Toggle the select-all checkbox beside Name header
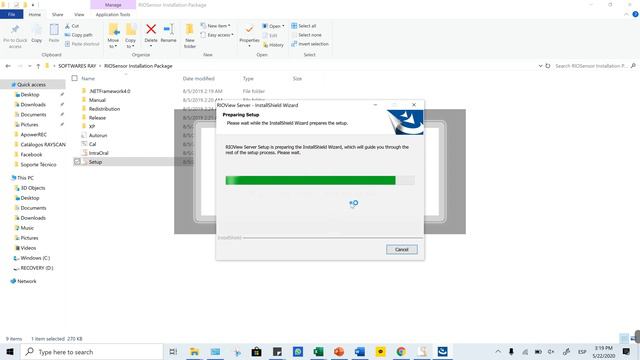 click(74, 78)
